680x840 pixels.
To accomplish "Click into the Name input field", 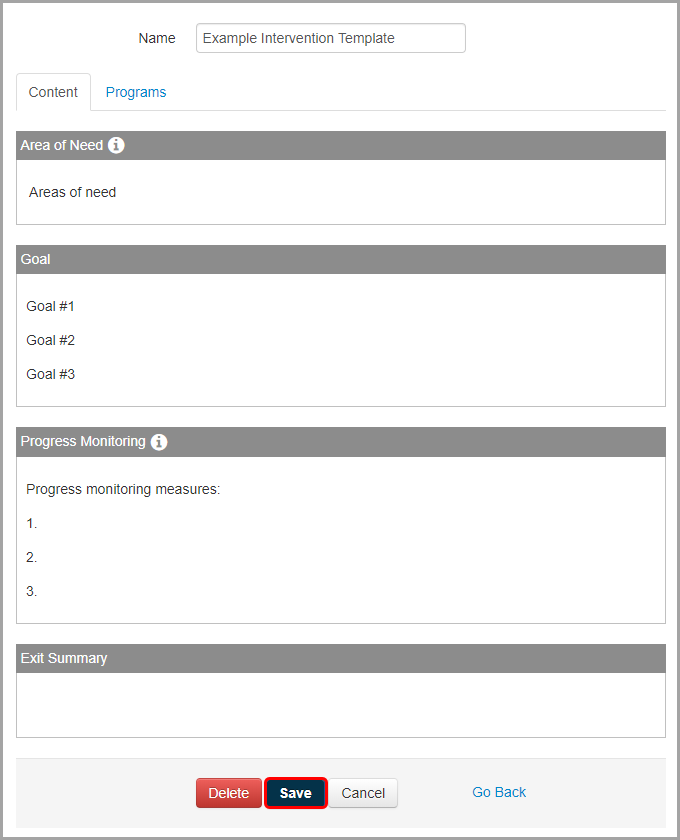I will coord(330,38).
